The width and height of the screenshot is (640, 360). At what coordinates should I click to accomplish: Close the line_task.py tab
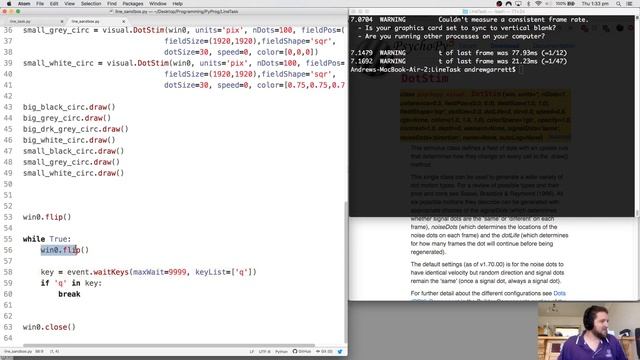[62, 21]
